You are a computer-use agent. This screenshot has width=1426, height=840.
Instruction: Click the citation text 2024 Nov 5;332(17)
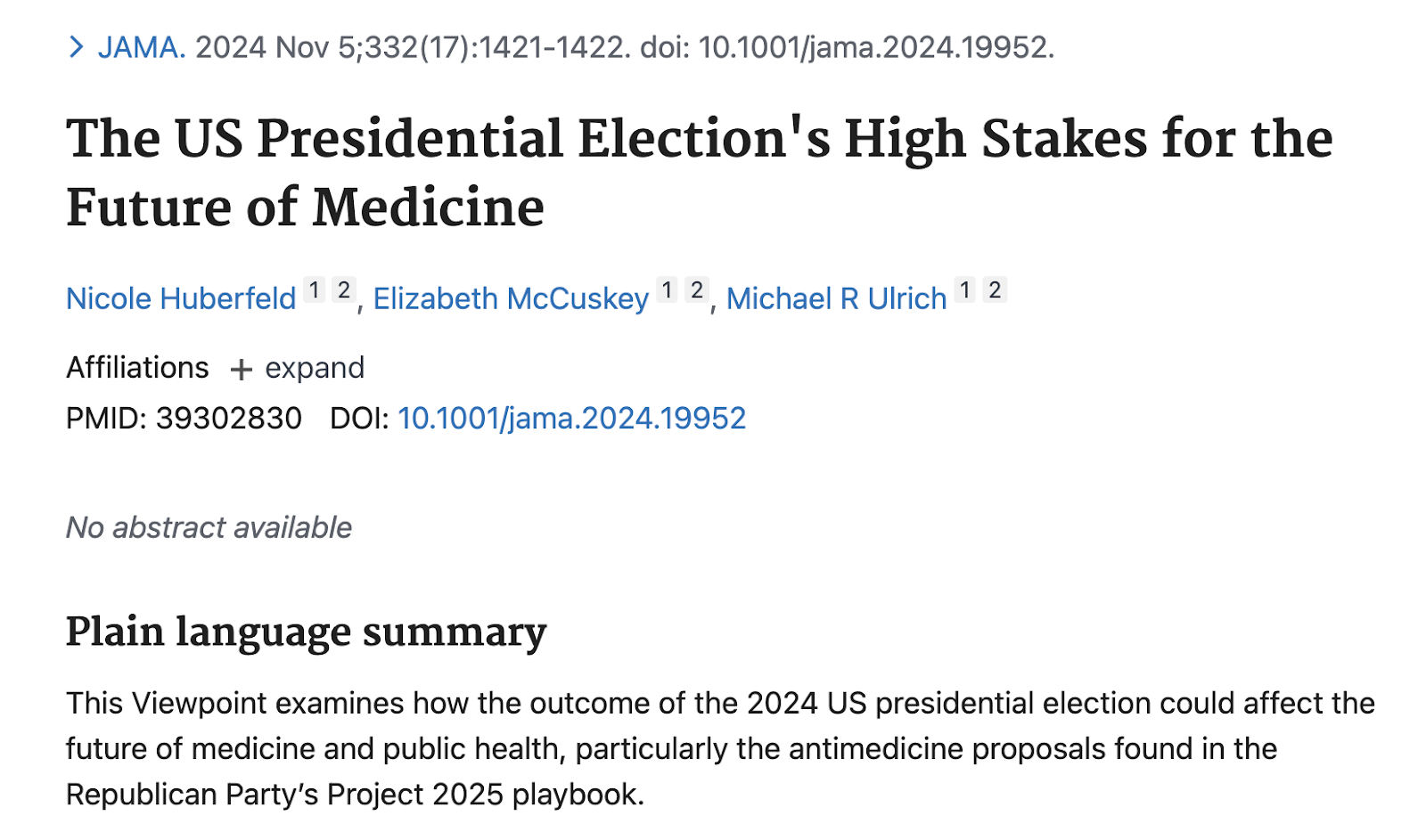334,47
